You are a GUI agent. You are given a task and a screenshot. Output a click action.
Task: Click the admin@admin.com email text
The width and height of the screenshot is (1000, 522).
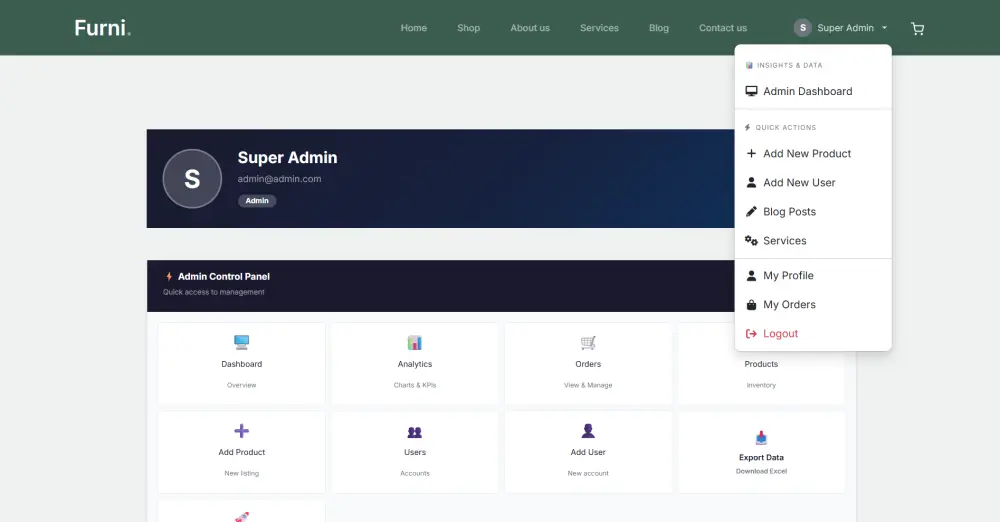279,179
